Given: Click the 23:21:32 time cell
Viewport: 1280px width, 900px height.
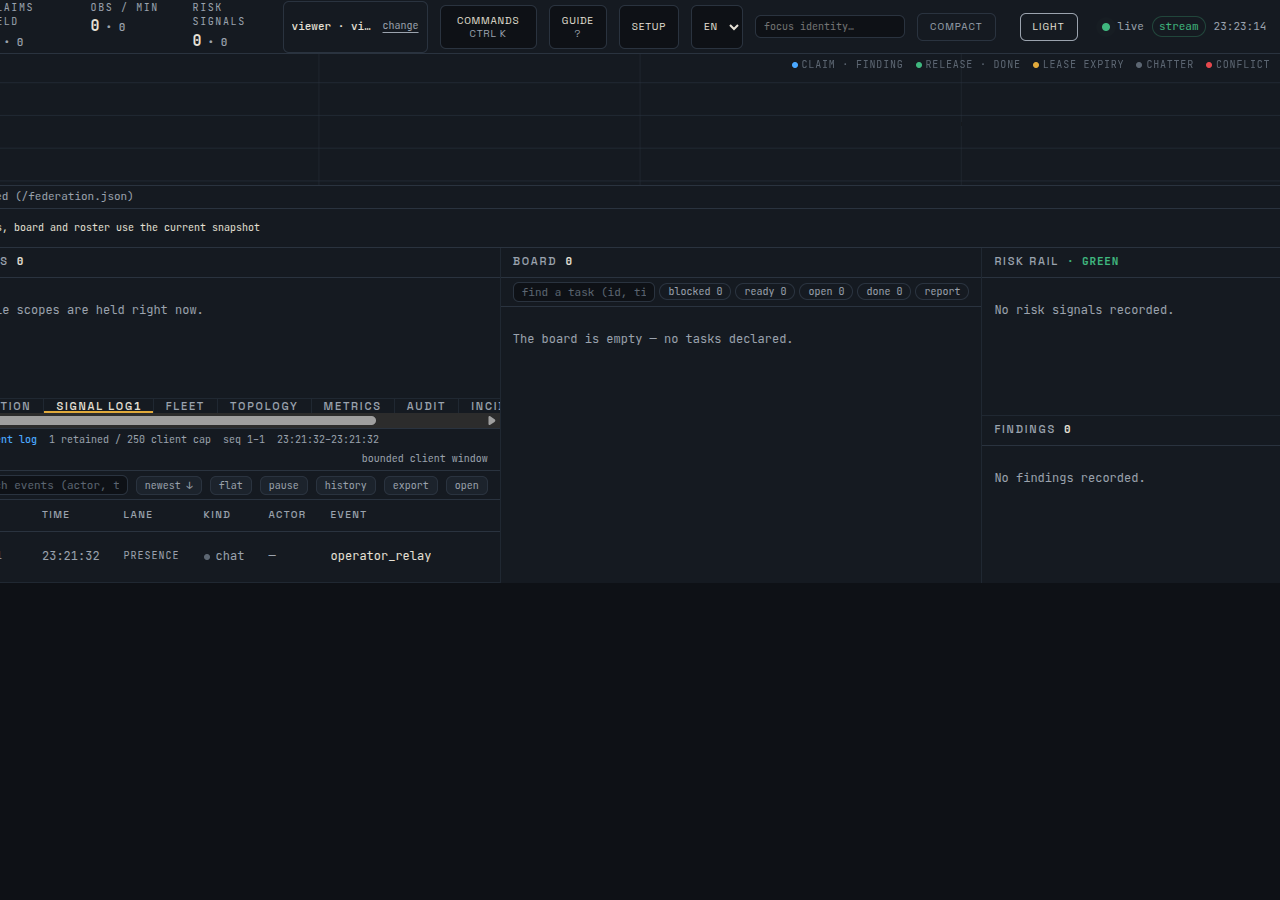Looking at the screenshot, I should tap(71, 556).
